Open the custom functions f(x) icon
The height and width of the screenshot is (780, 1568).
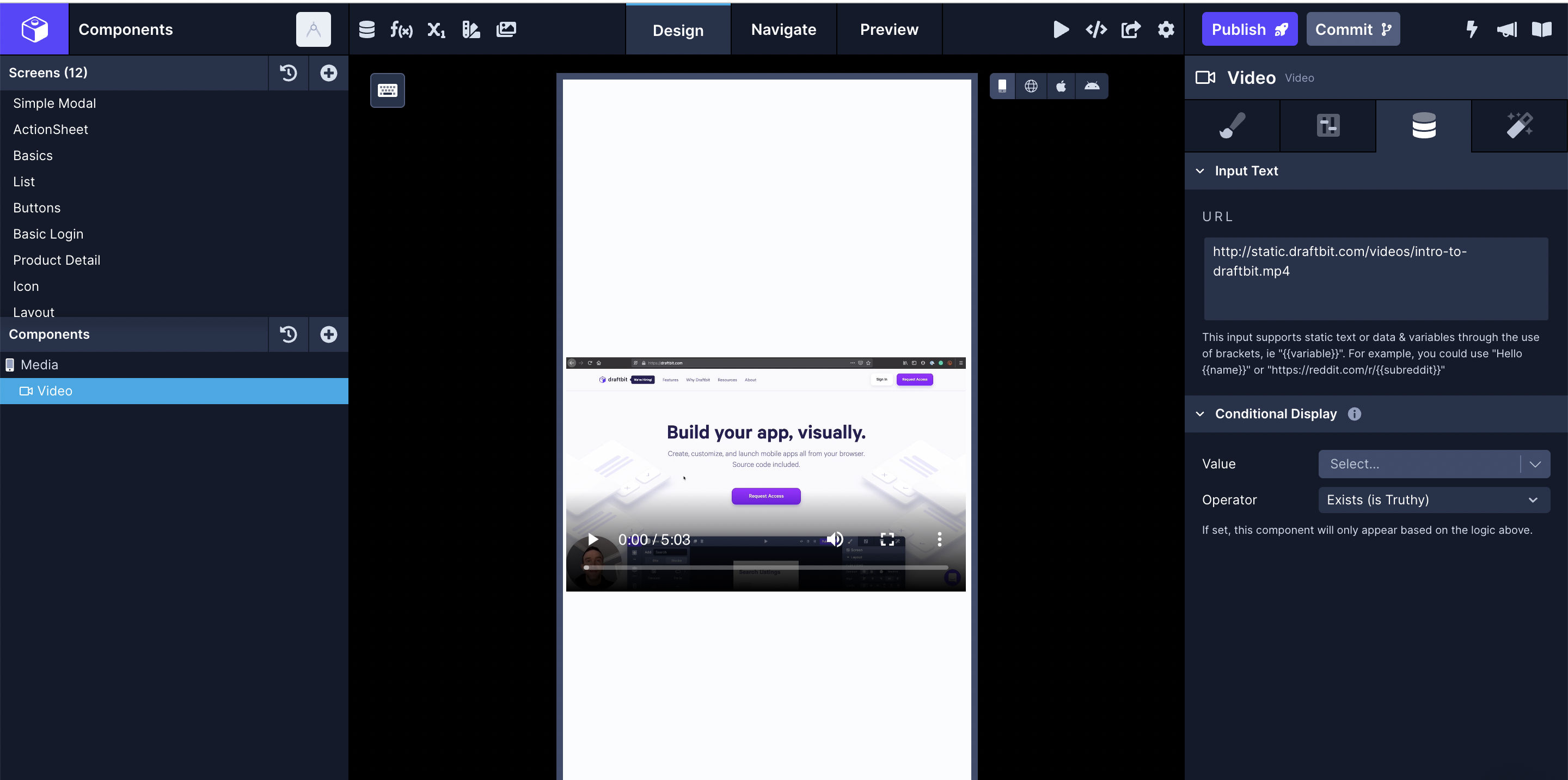pyautogui.click(x=402, y=29)
